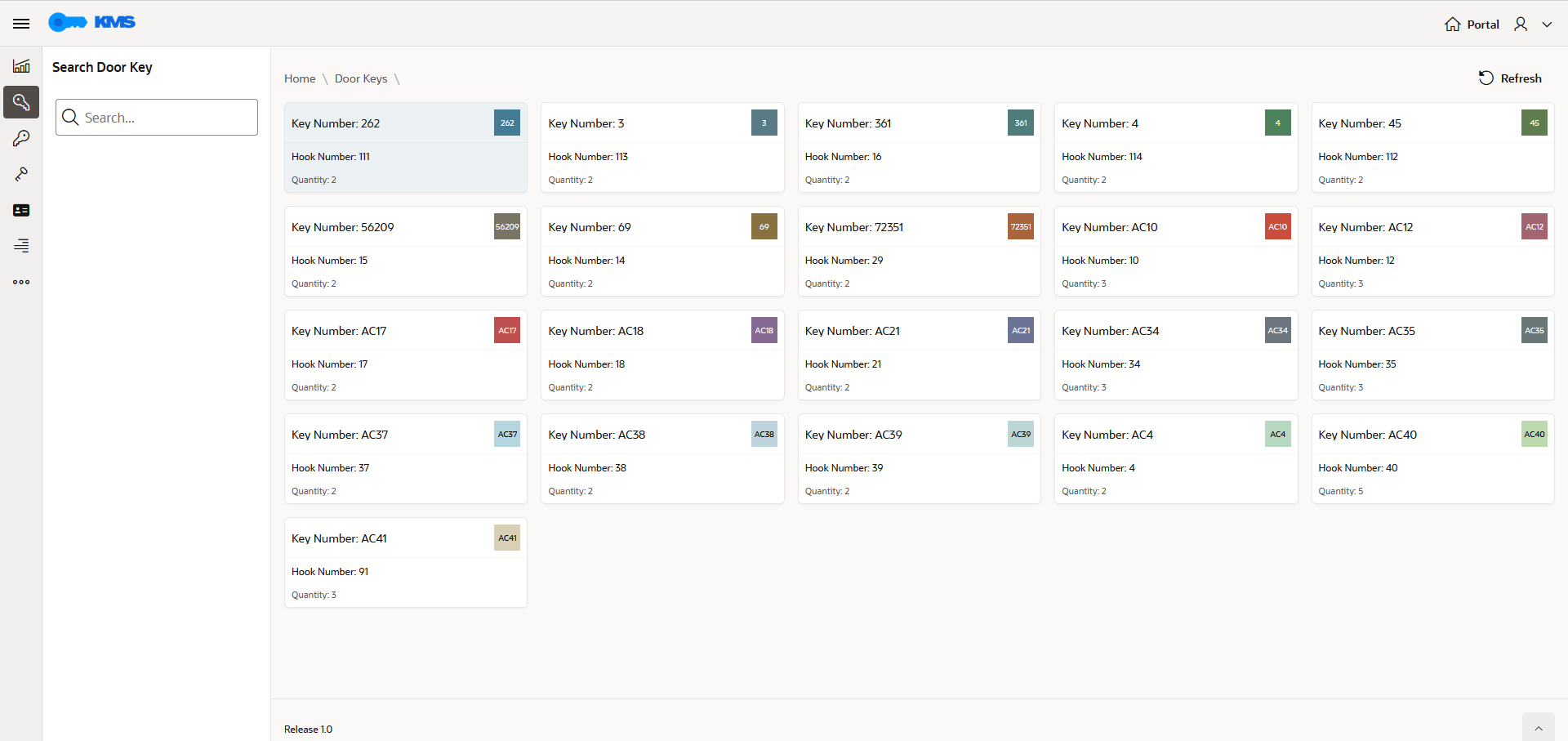Click the green badge on Key Number 4
This screenshot has height=741, width=1568.
(x=1277, y=123)
